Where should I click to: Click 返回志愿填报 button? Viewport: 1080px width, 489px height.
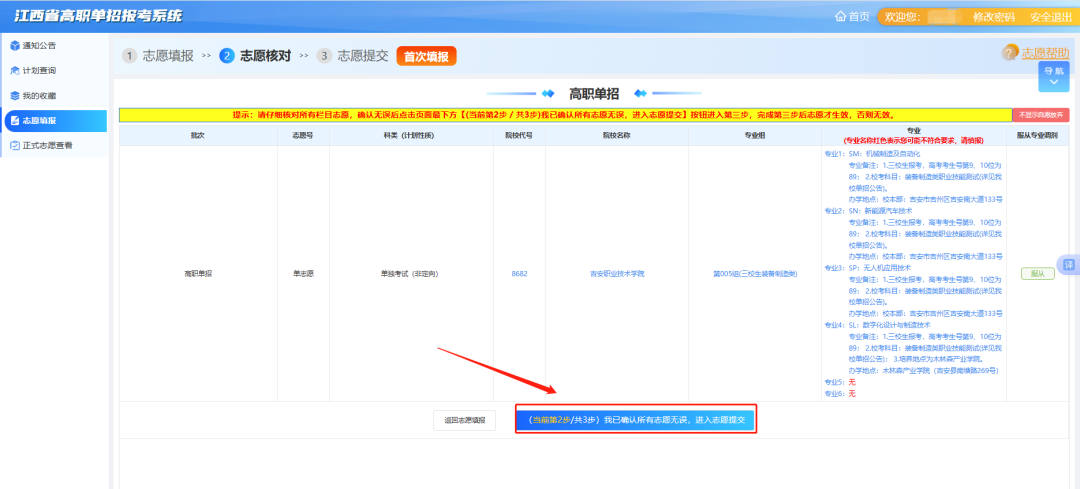tap(464, 420)
